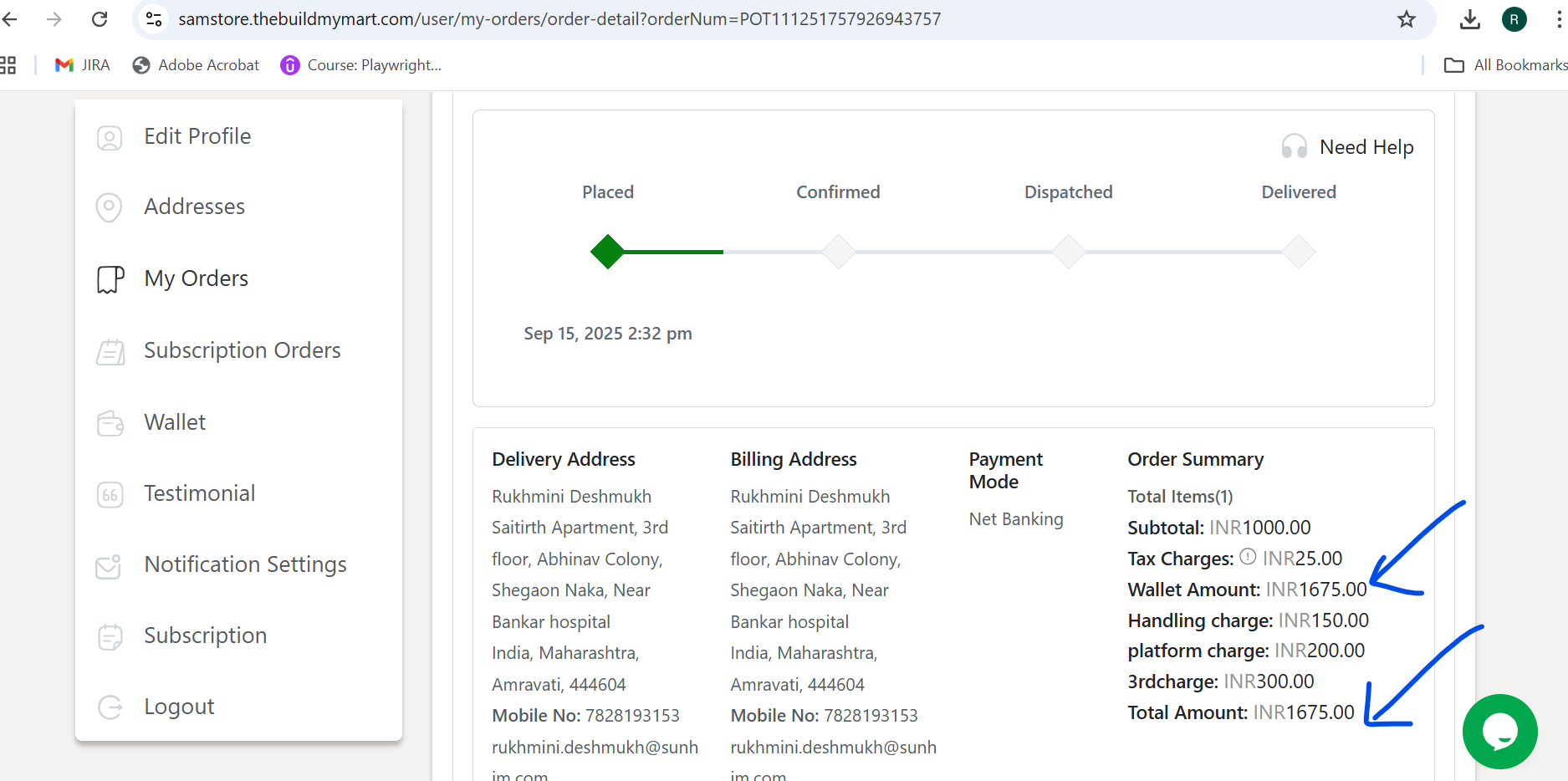
Task: Click the Logout arrow icon
Action: (110, 707)
